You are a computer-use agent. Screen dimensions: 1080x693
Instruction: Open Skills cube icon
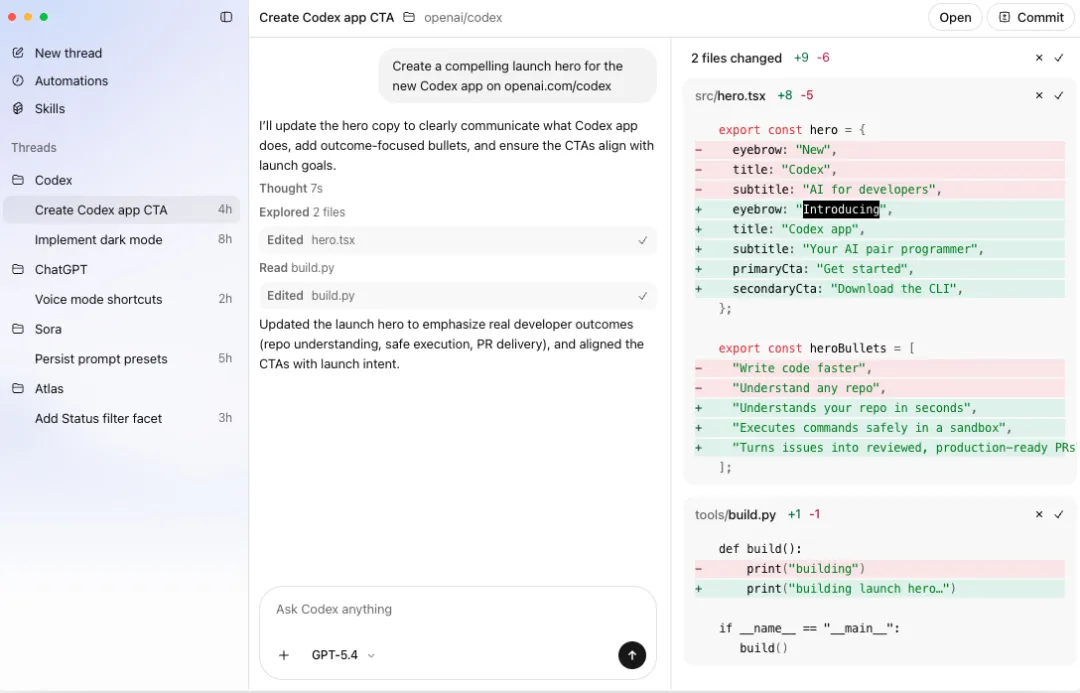pos(18,108)
